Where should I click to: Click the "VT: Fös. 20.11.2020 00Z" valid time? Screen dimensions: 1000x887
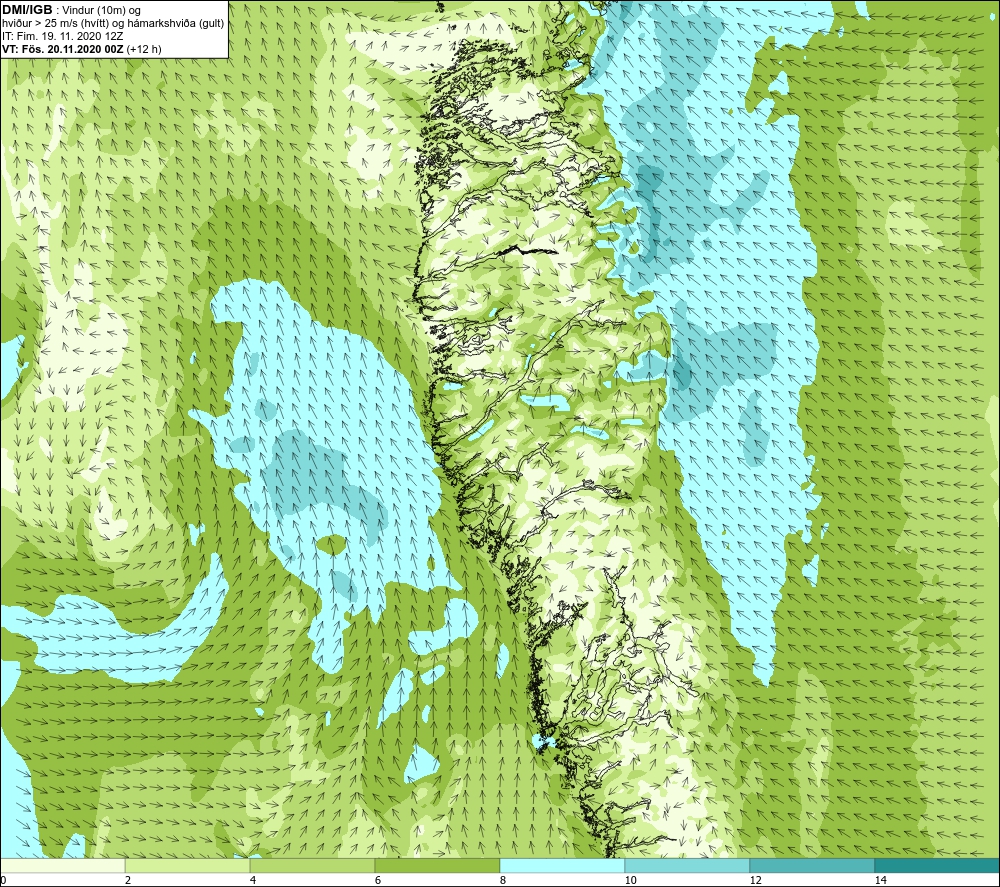point(63,49)
